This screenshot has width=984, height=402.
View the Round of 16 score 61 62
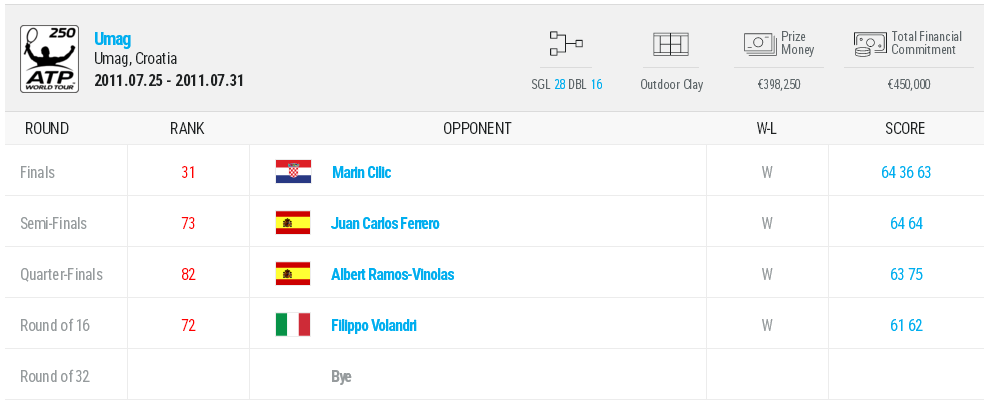coord(906,325)
